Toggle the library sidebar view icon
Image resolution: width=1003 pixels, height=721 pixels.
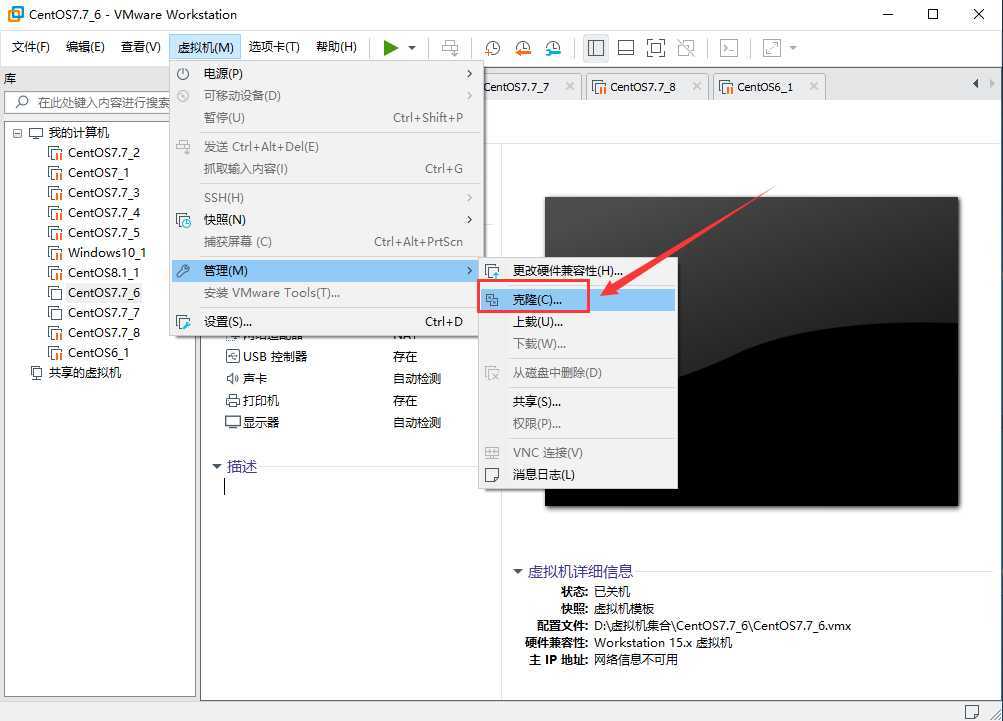[596, 48]
